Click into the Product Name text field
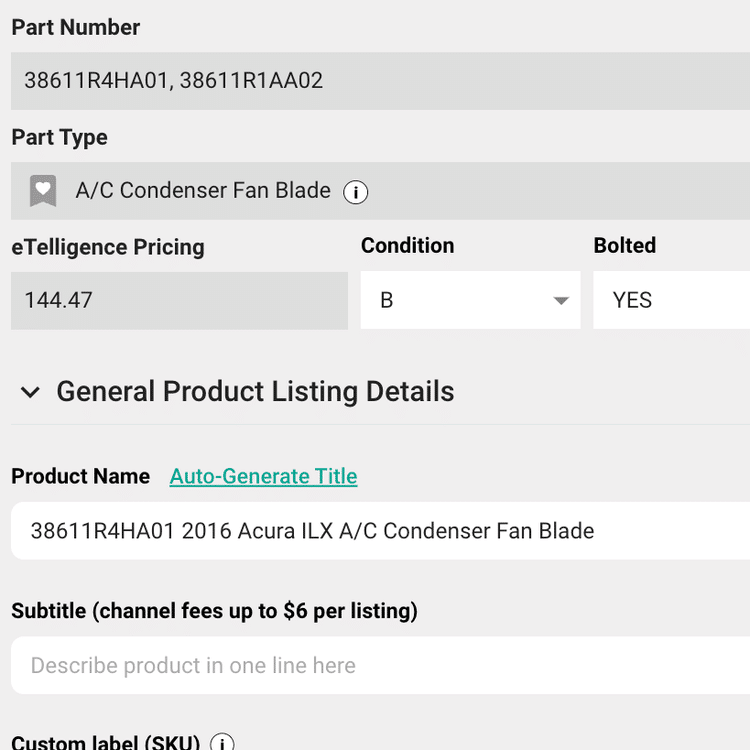 point(380,530)
